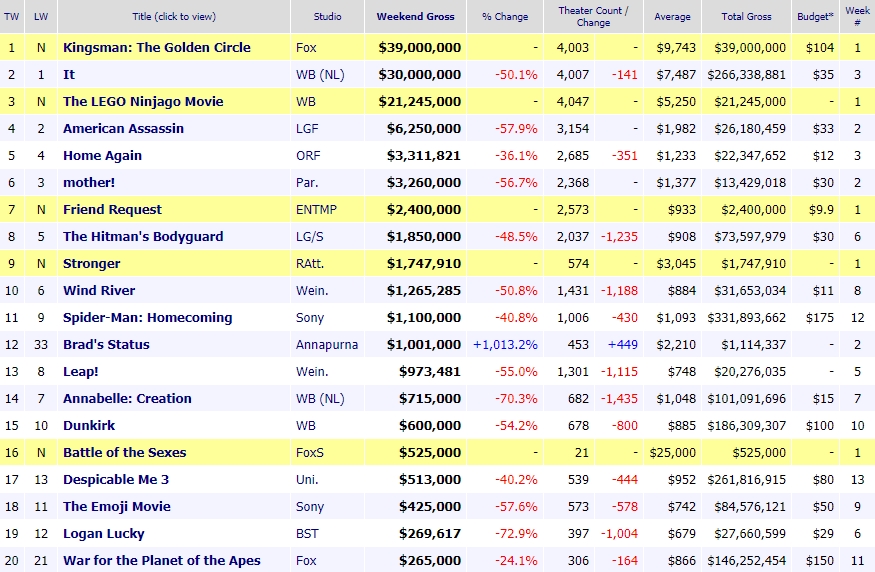Image resolution: width=875 pixels, height=572 pixels.
Task: Click LGF studio for American Assassin
Action: pos(307,128)
